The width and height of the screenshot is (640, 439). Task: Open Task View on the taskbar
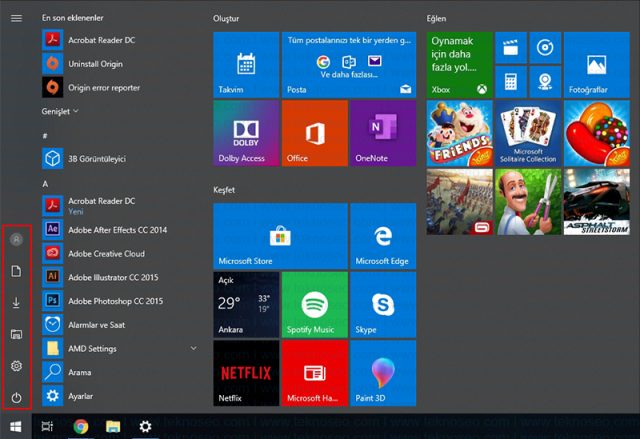(x=47, y=427)
